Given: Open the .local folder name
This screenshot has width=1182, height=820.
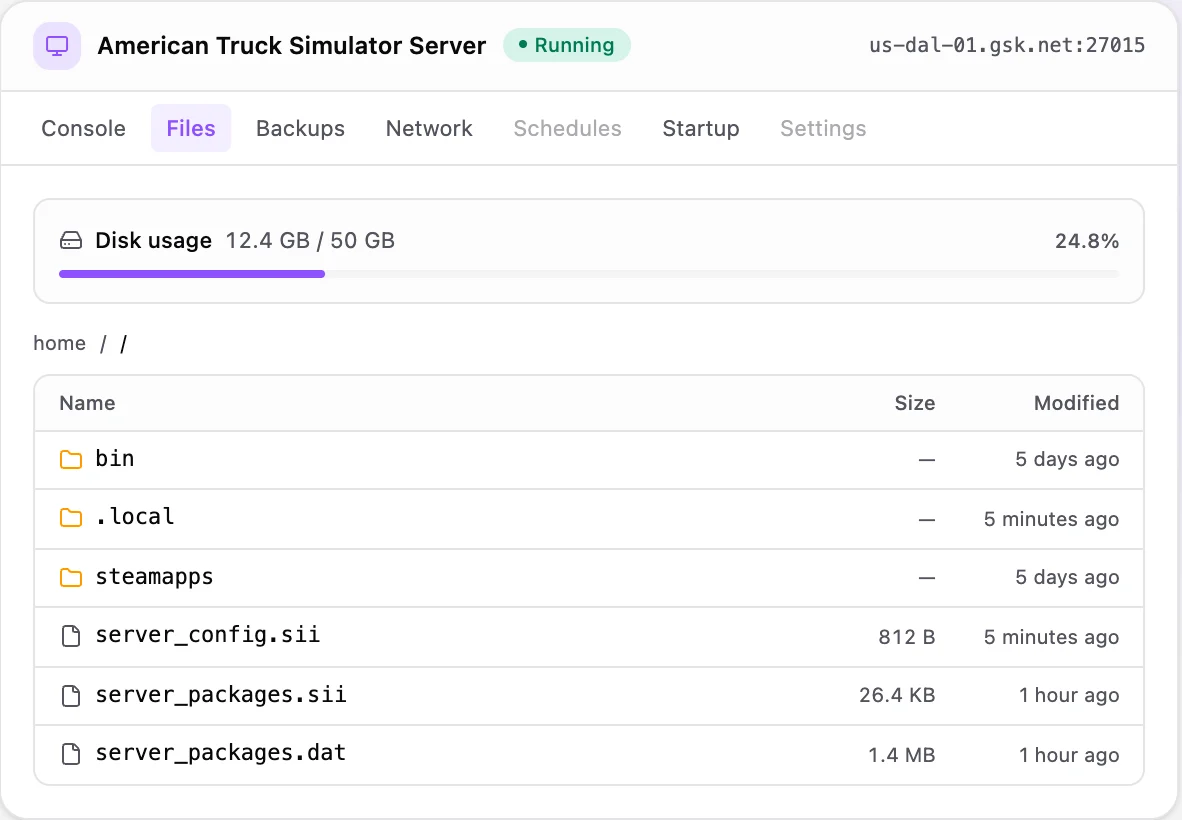Looking at the screenshot, I should coord(135,516).
